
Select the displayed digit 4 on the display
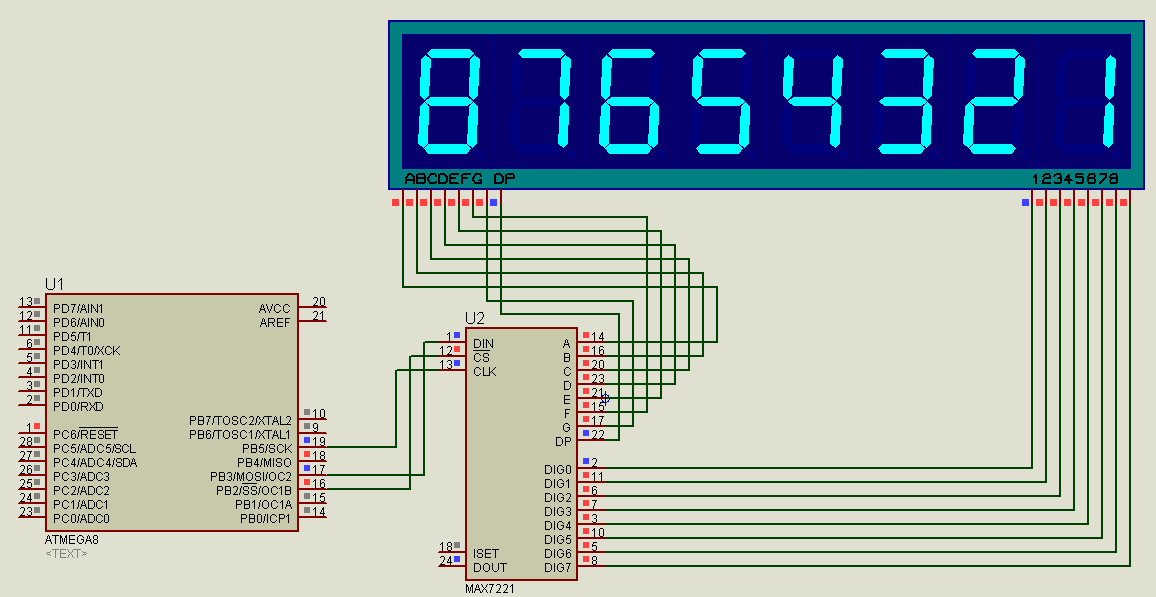point(812,101)
